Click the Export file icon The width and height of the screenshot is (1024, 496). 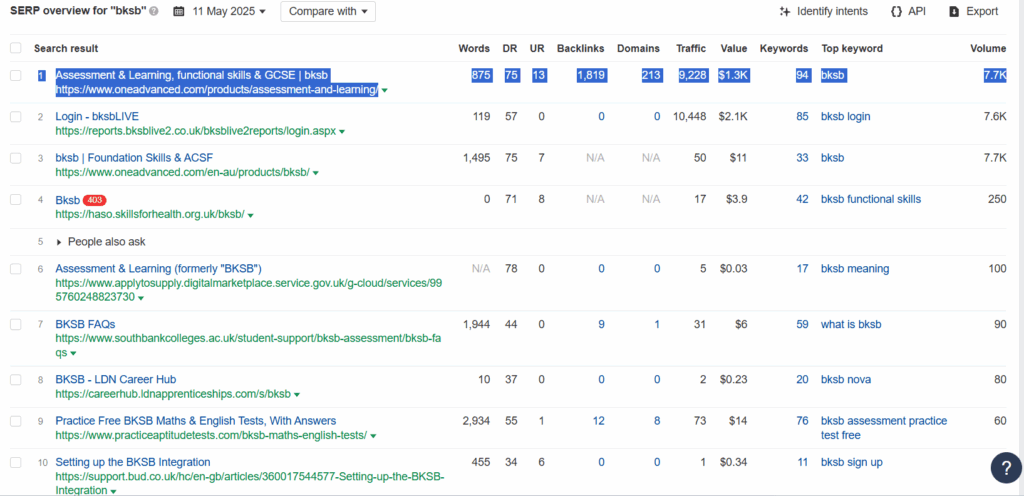pos(954,11)
